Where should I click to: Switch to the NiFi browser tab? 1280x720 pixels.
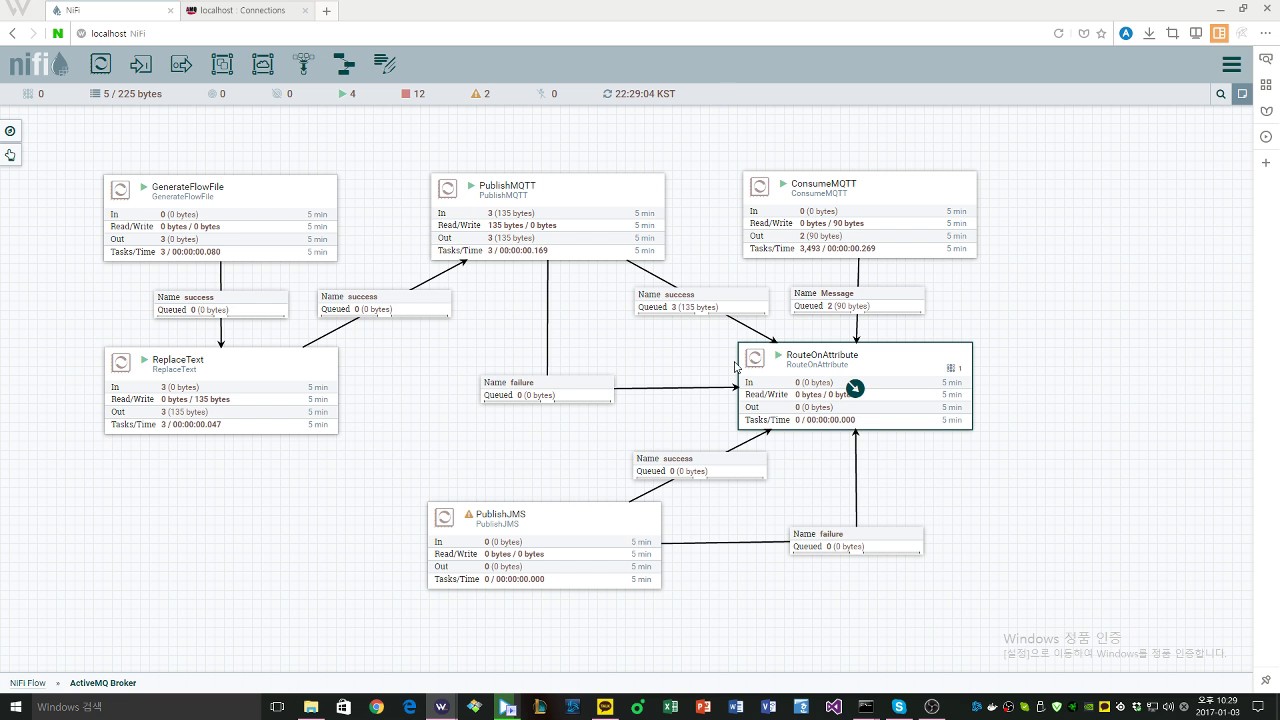tap(114, 10)
